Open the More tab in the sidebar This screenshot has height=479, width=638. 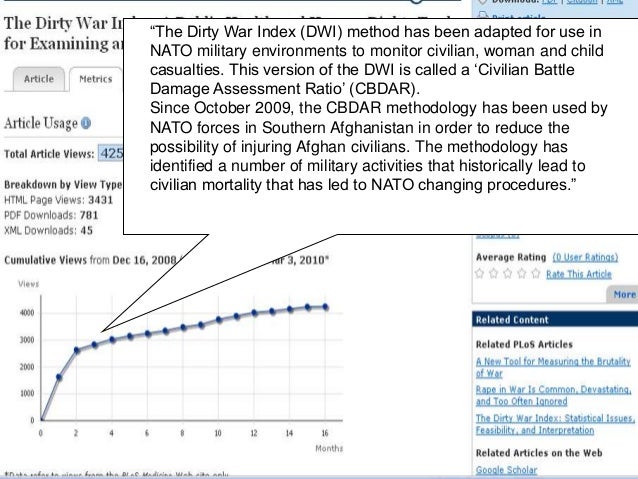tap(623, 294)
